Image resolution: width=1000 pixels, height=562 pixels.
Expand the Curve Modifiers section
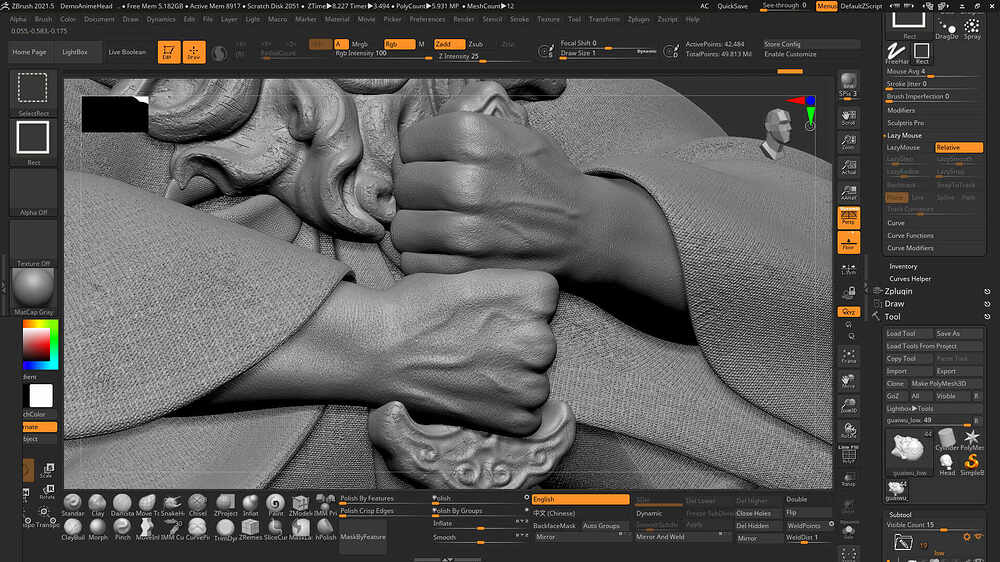910,248
